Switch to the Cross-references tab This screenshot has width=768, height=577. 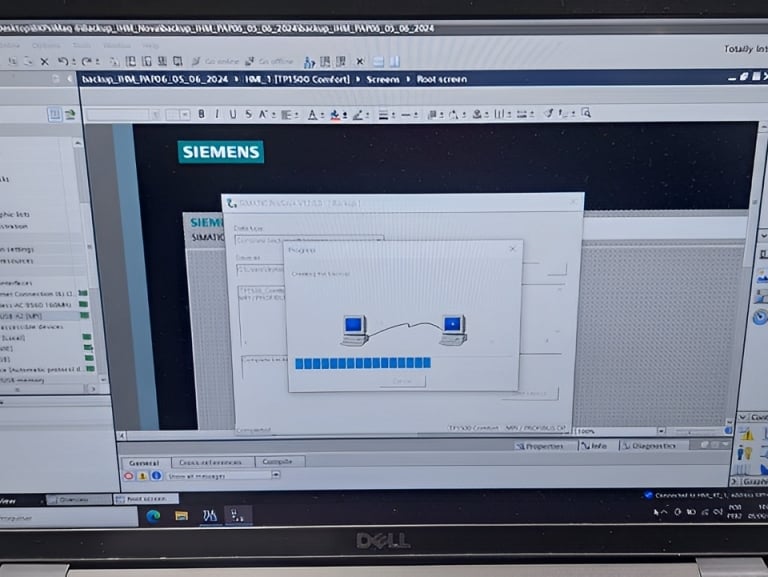[211, 462]
